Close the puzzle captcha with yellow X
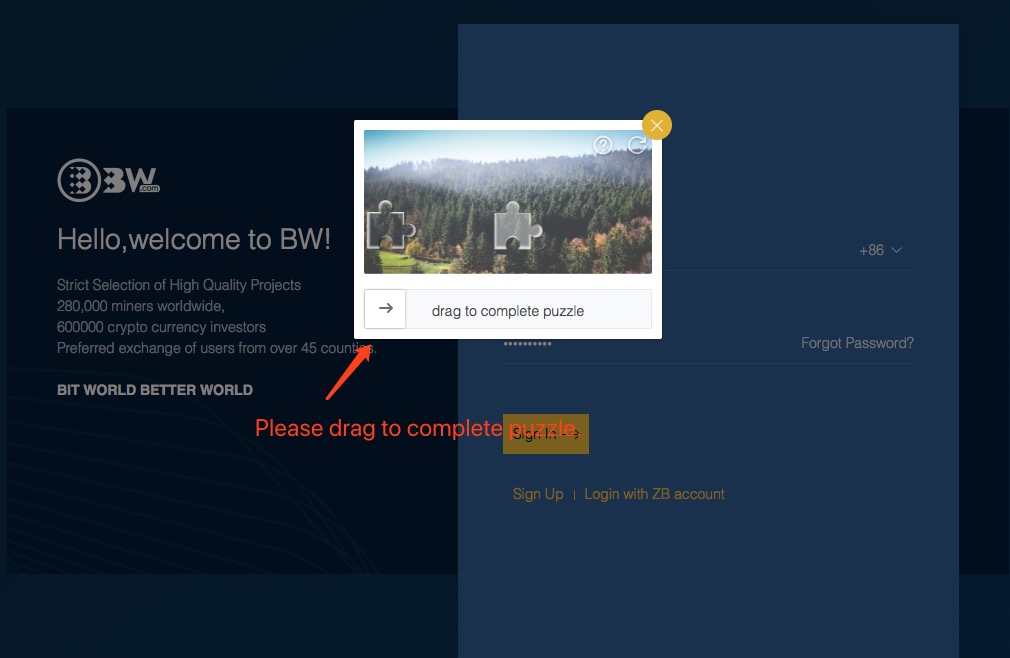 point(656,125)
